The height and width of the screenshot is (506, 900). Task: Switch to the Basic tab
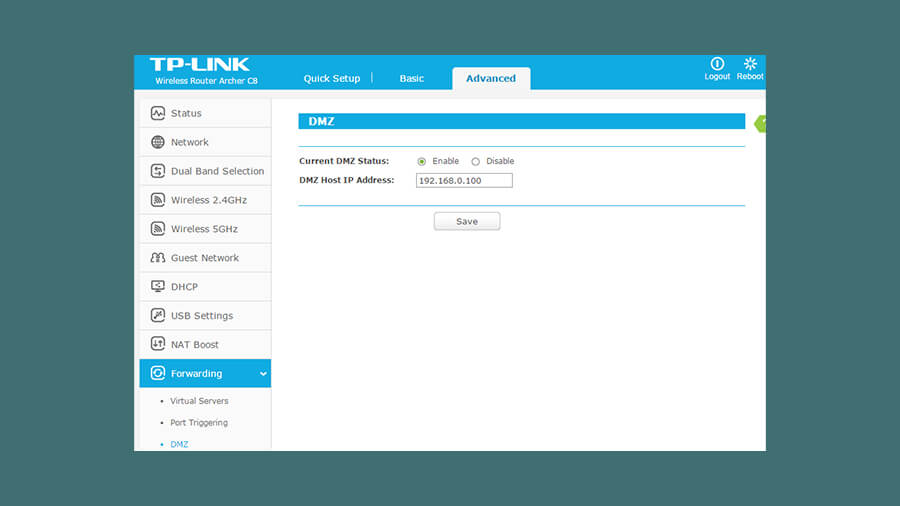pos(412,79)
